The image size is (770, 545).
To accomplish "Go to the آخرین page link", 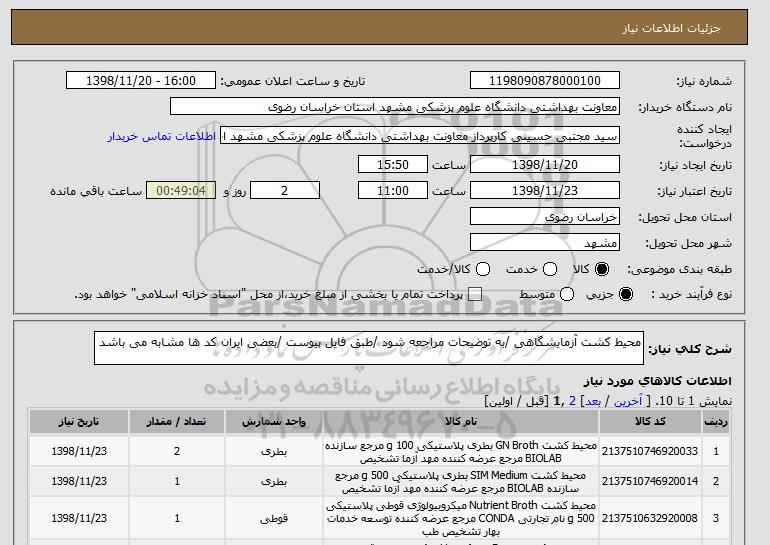I will pos(628,401).
